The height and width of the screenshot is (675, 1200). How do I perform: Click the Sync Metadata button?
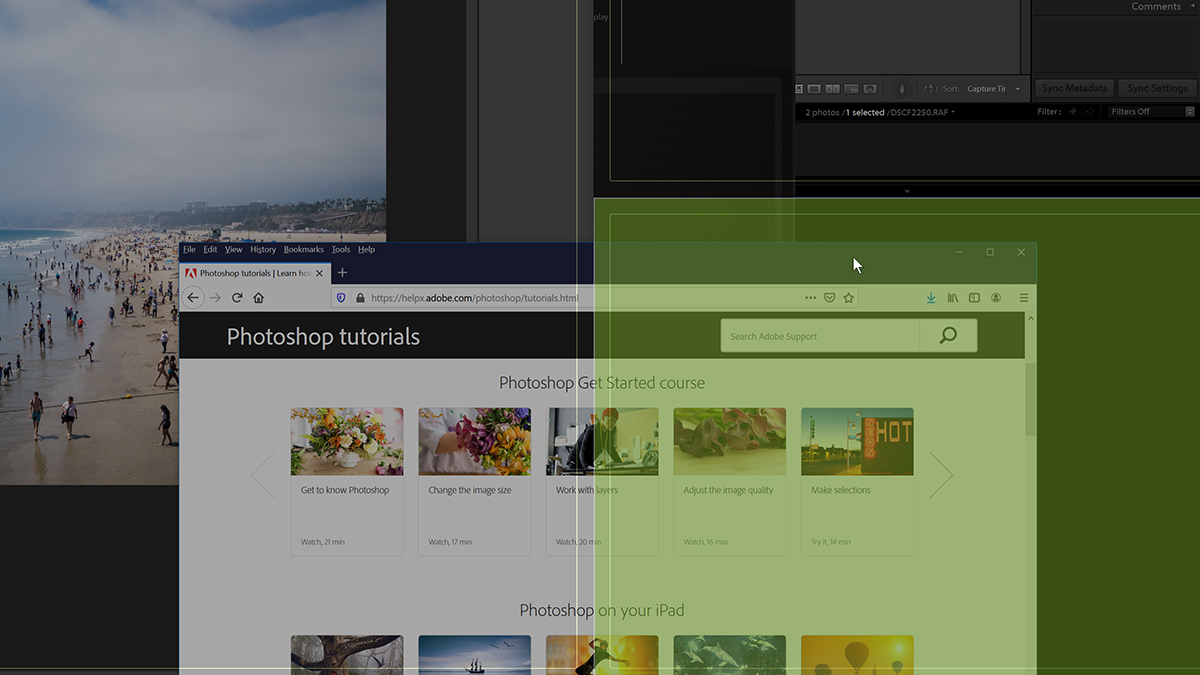(x=1074, y=88)
